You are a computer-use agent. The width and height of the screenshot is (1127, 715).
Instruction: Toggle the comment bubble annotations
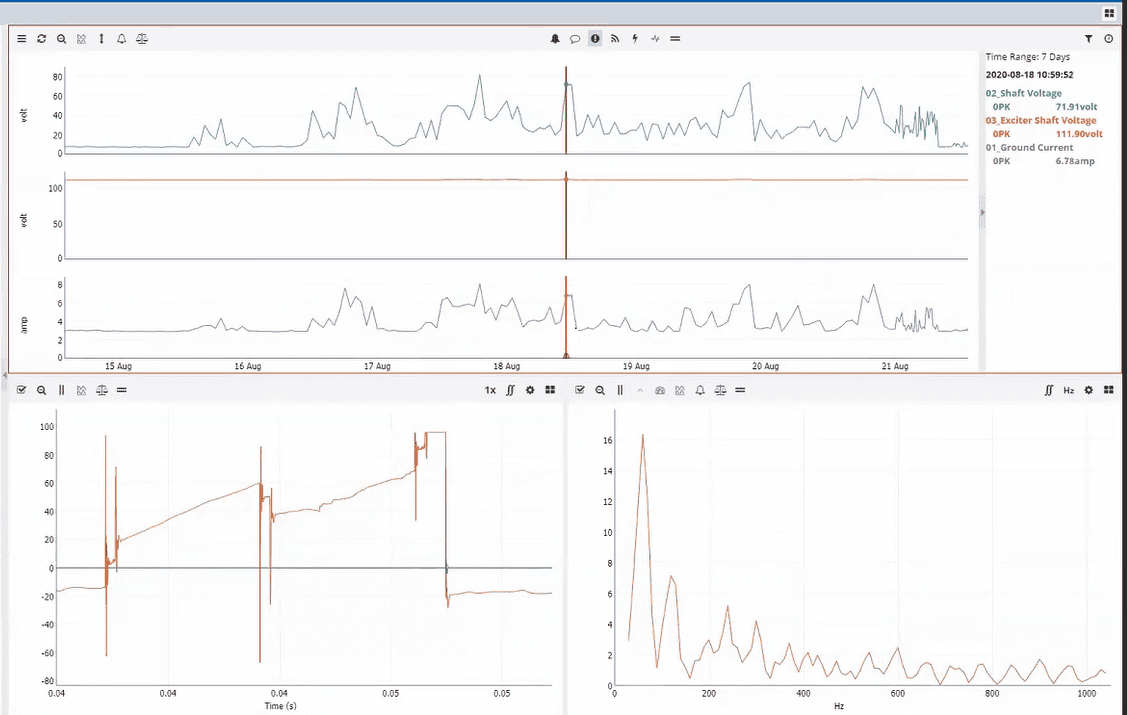(575, 39)
